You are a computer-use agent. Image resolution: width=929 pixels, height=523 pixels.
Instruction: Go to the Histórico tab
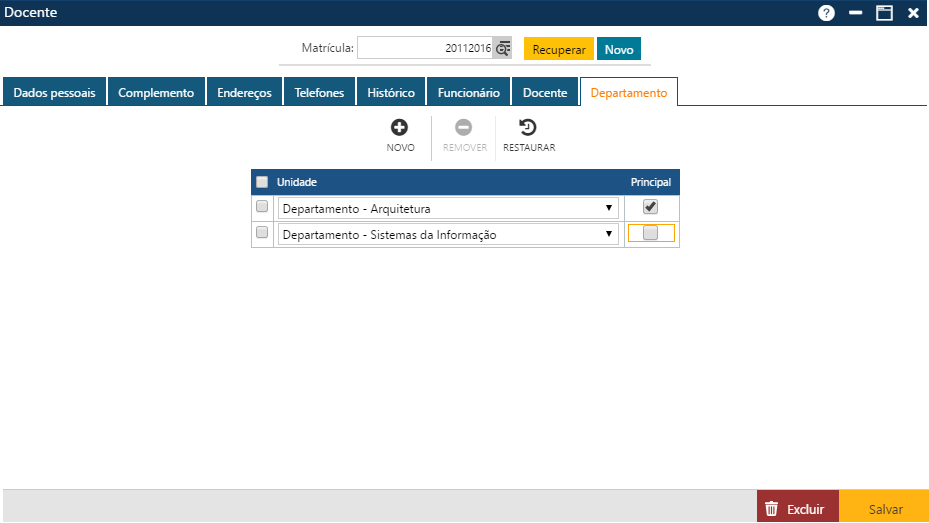(x=391, y=92)
